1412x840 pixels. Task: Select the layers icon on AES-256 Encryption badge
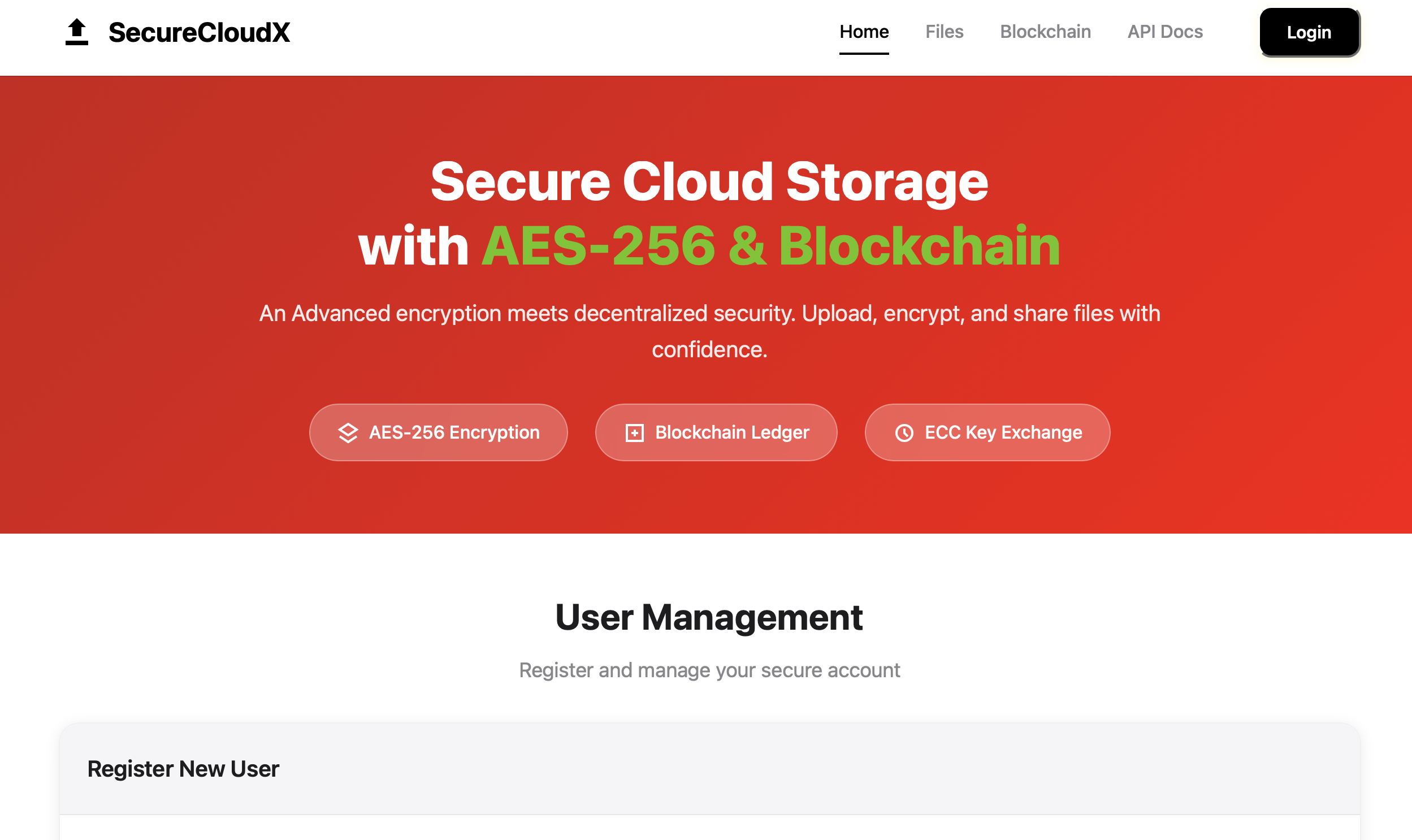pyautogui.click(x=348, y=432)
